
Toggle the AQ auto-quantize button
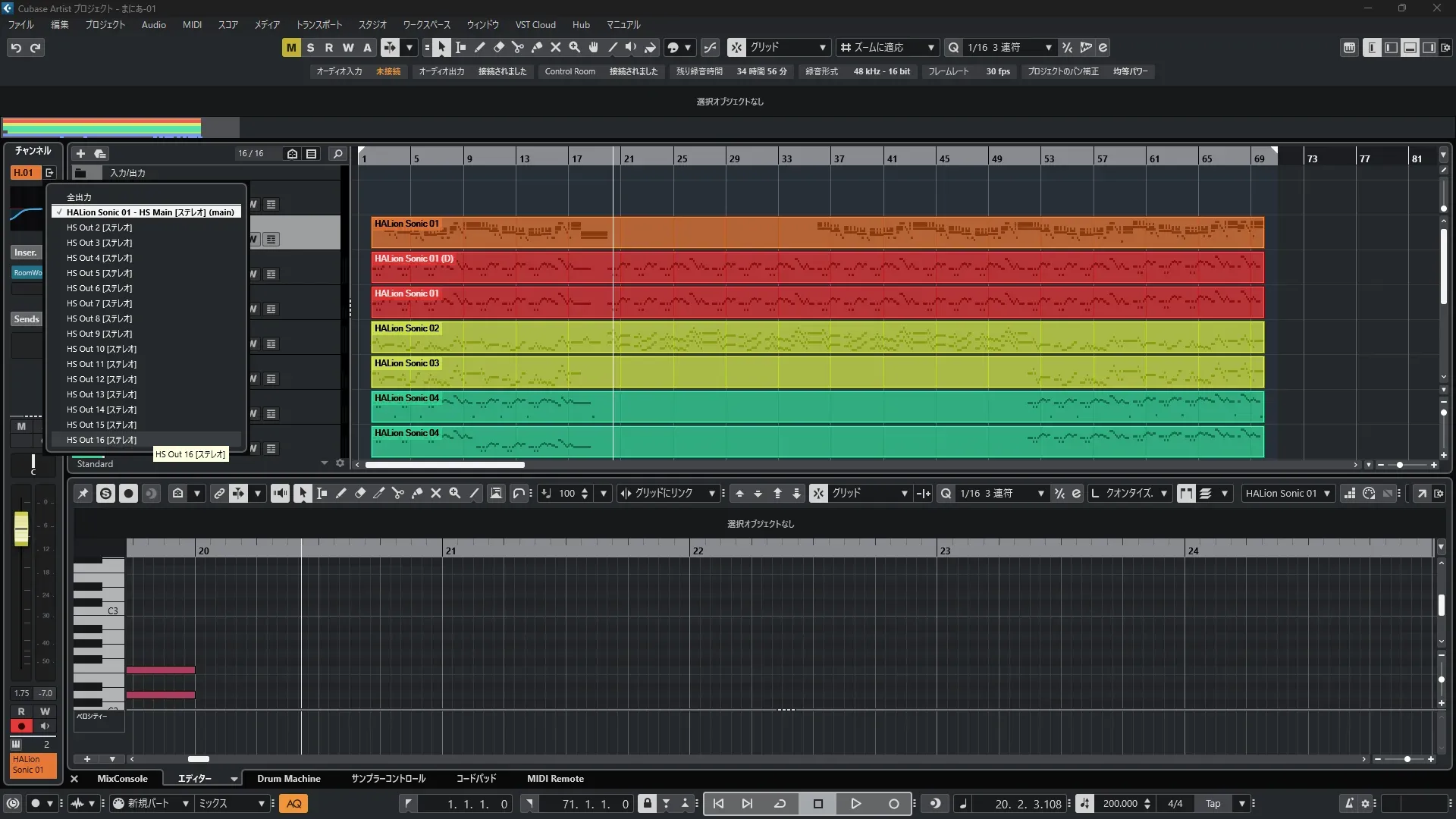click(x=293, y=804)
